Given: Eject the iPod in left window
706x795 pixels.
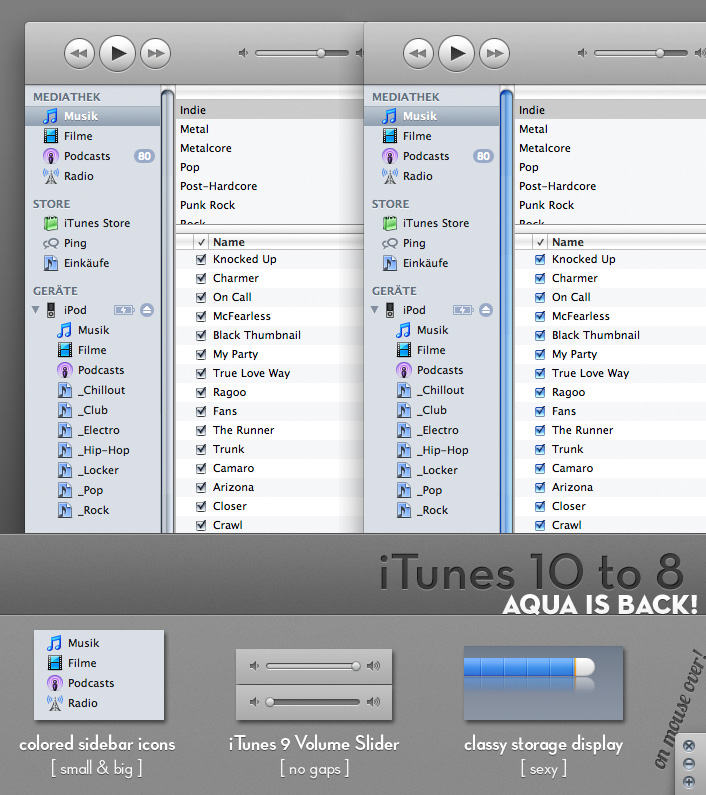Looking at the screenshot, I should [x=147, y=310].
